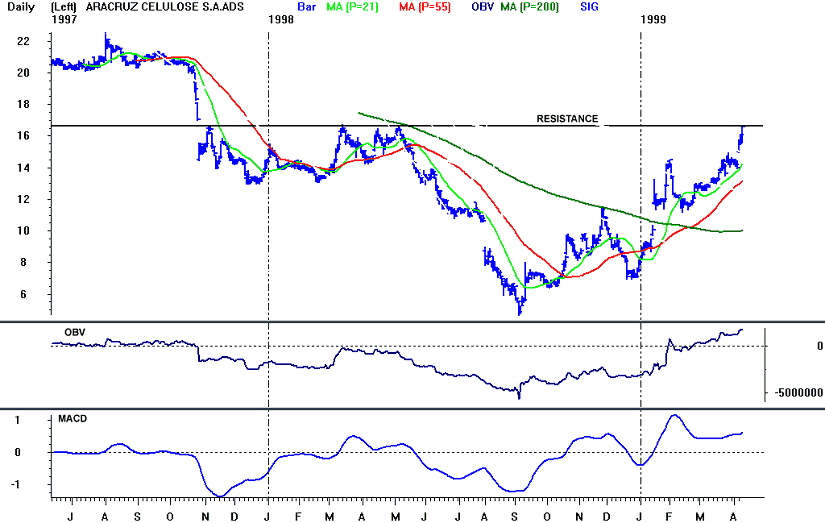This screenshot has width=825, height=523.
Task: Click the OBV axis zero value
Action: pos(819,346)
